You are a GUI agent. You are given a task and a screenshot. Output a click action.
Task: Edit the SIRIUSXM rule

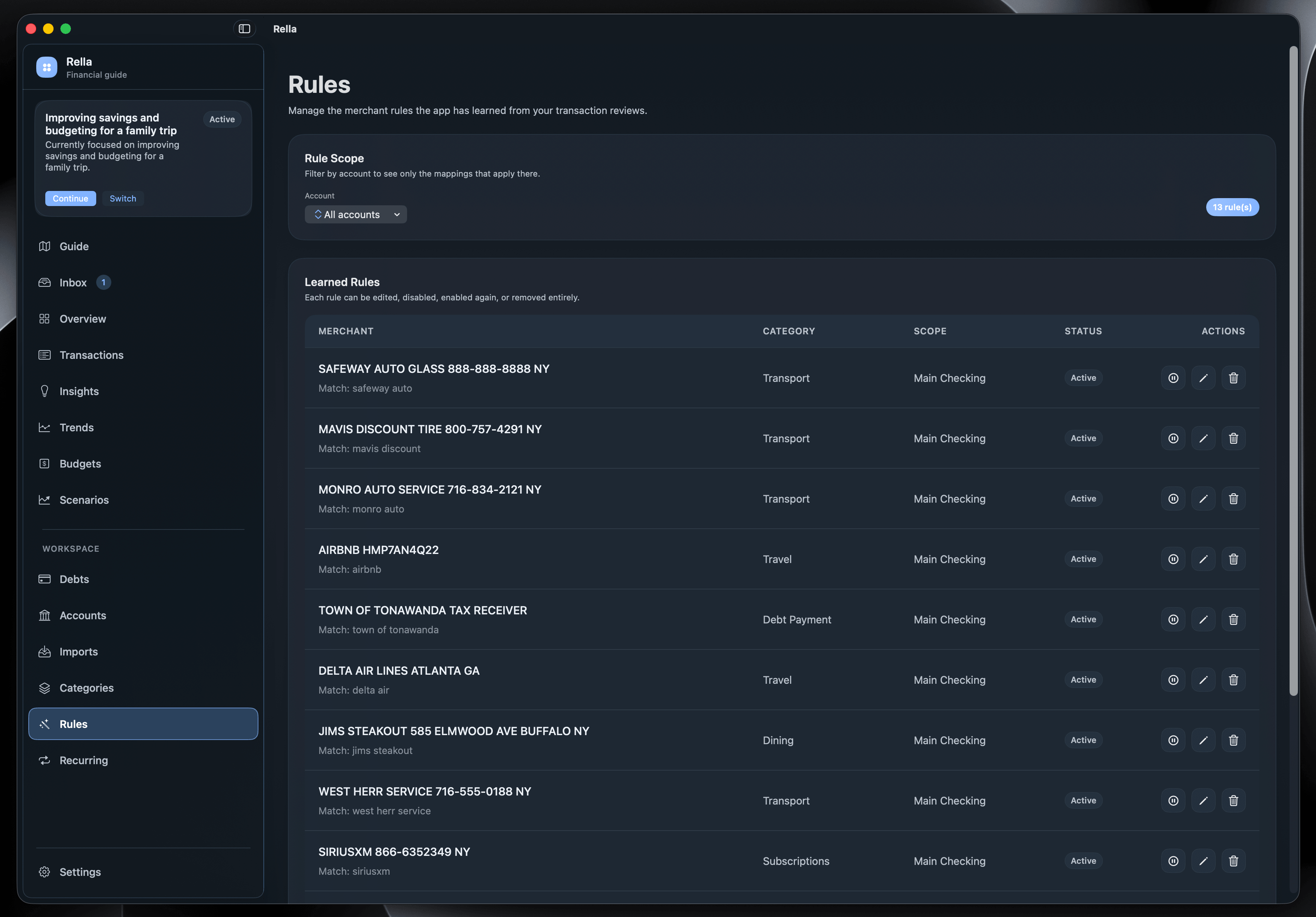pyautogui.click(x=1203, y=861)
